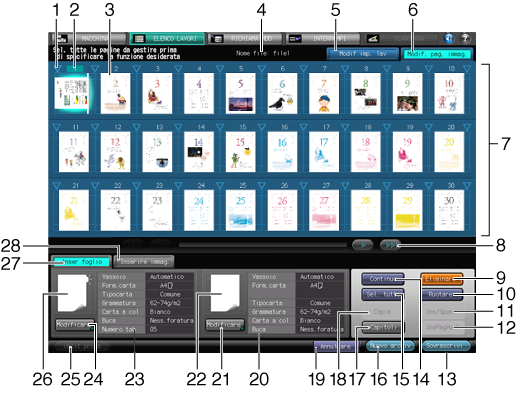
Task: Select the highlighted page 1 thumbnail
Action: [x=72, y=93]
